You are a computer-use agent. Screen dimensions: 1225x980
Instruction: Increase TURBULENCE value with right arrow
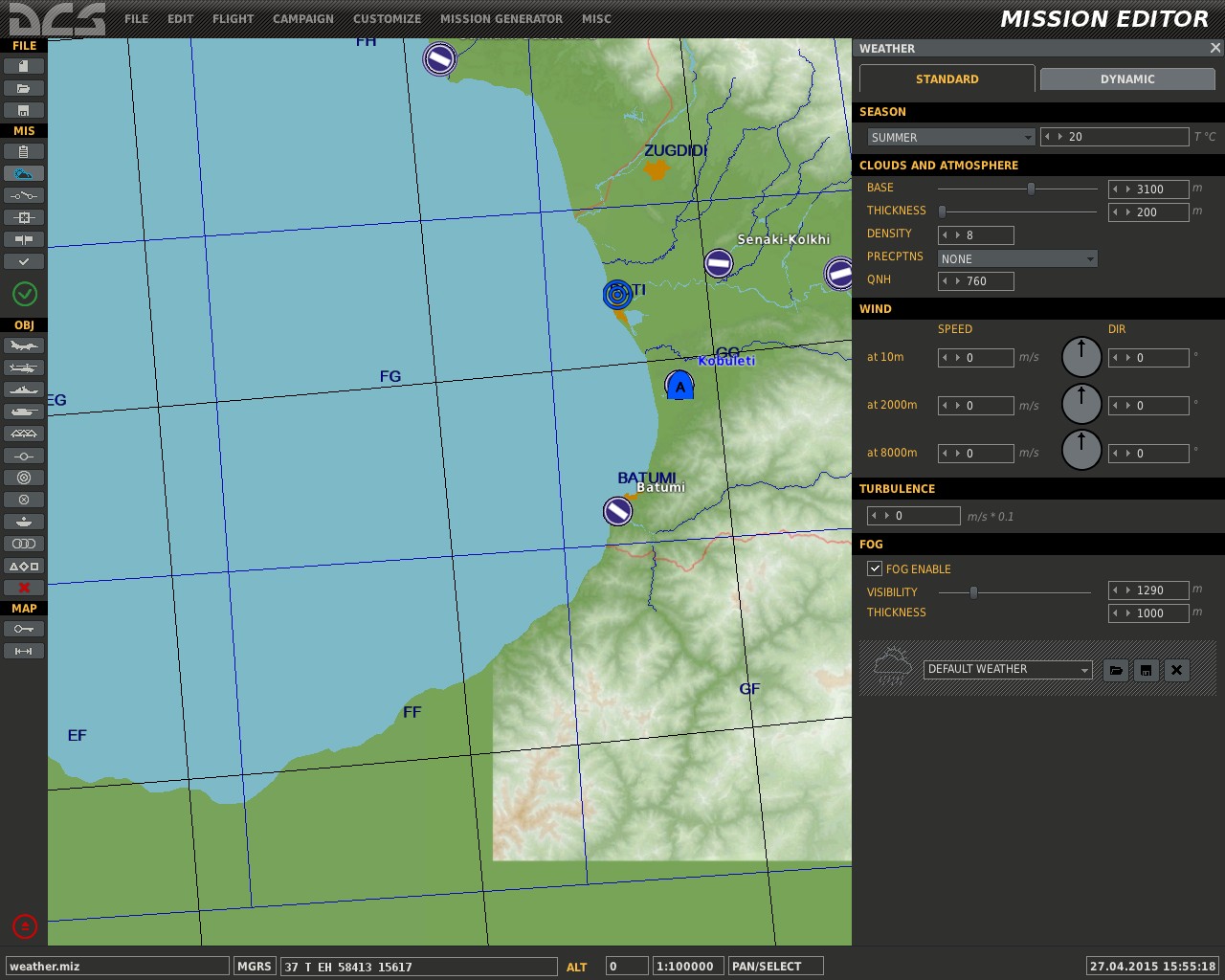point(886,516)
